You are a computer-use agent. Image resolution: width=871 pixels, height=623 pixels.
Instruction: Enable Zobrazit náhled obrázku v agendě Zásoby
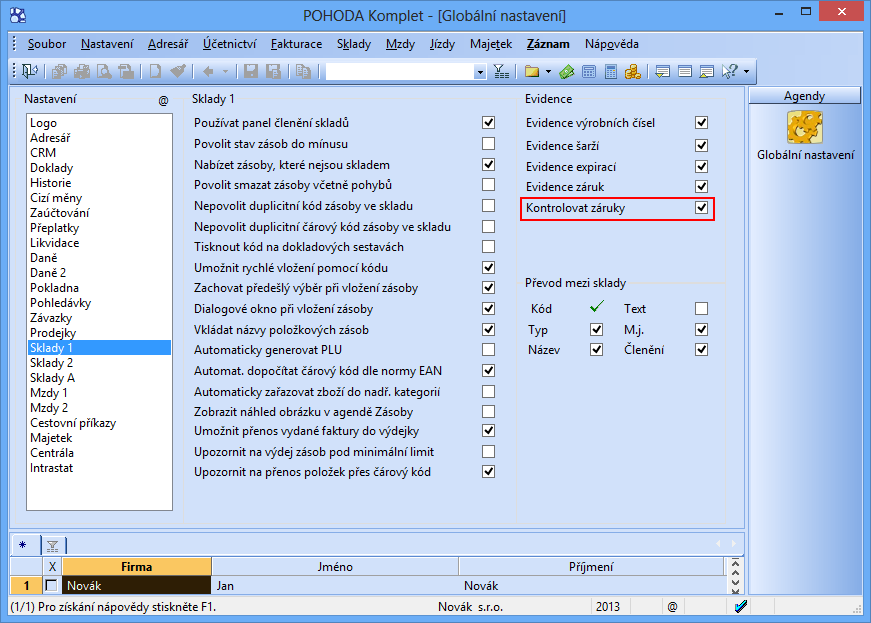pos(488,412)
